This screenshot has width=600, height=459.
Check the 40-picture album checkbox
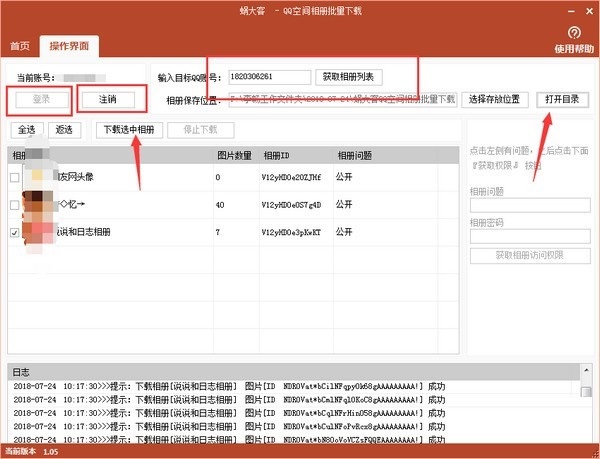[x=15, y=205]
